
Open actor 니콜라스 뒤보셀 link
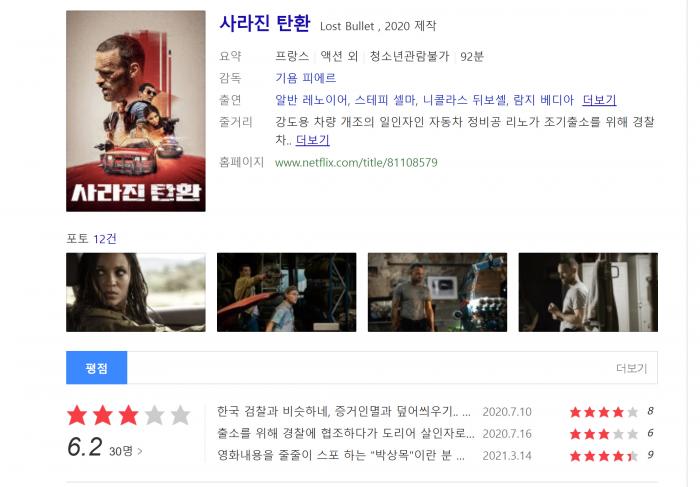pyautogui.click(x=465, y=100)
